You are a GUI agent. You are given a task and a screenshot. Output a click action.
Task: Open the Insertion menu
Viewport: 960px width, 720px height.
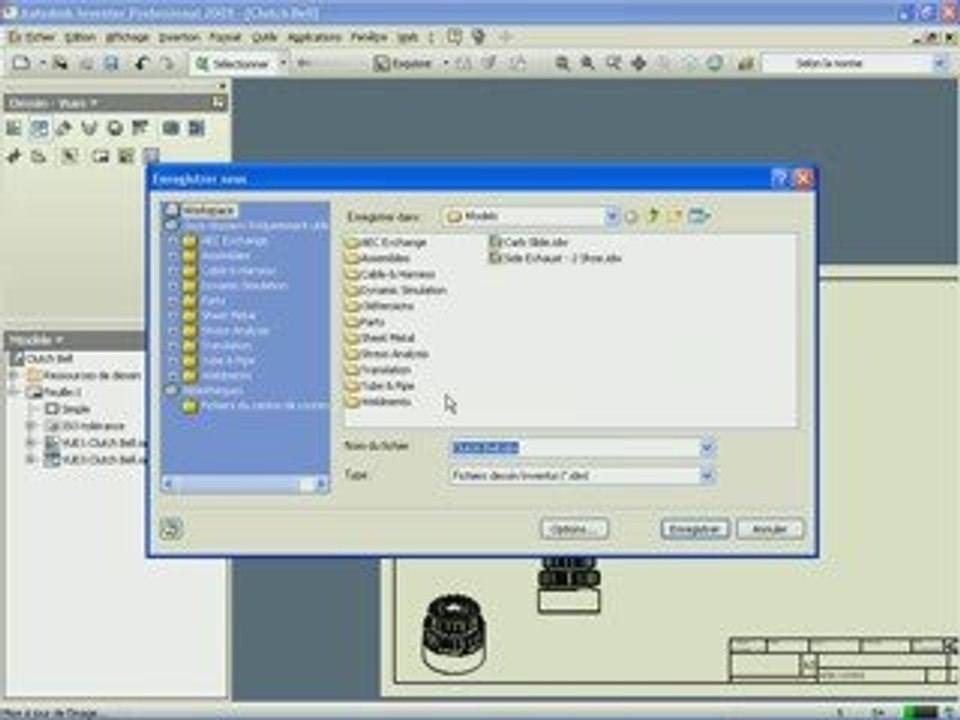click(179, 37)
